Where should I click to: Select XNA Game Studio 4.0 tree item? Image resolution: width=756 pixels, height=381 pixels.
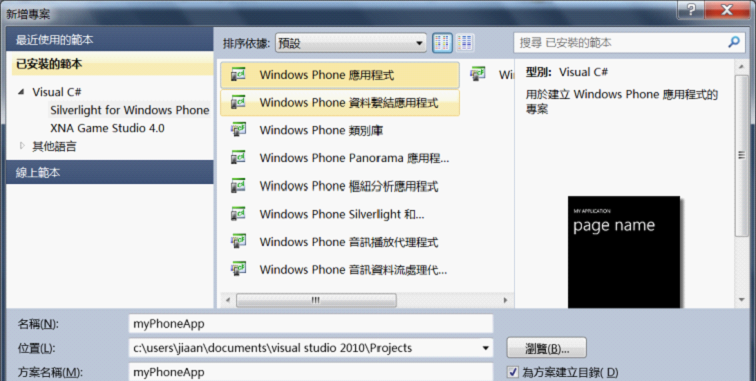pyautogui.click(x=108, y=128)
